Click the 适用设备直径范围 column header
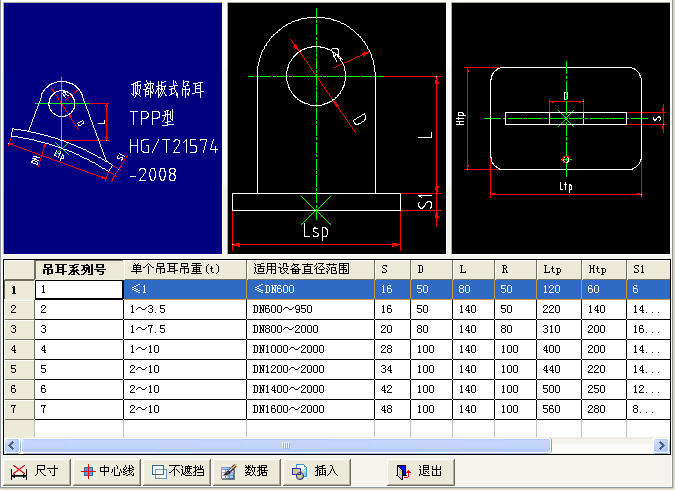This screenshot has width=675, height=490. (310, 269)
